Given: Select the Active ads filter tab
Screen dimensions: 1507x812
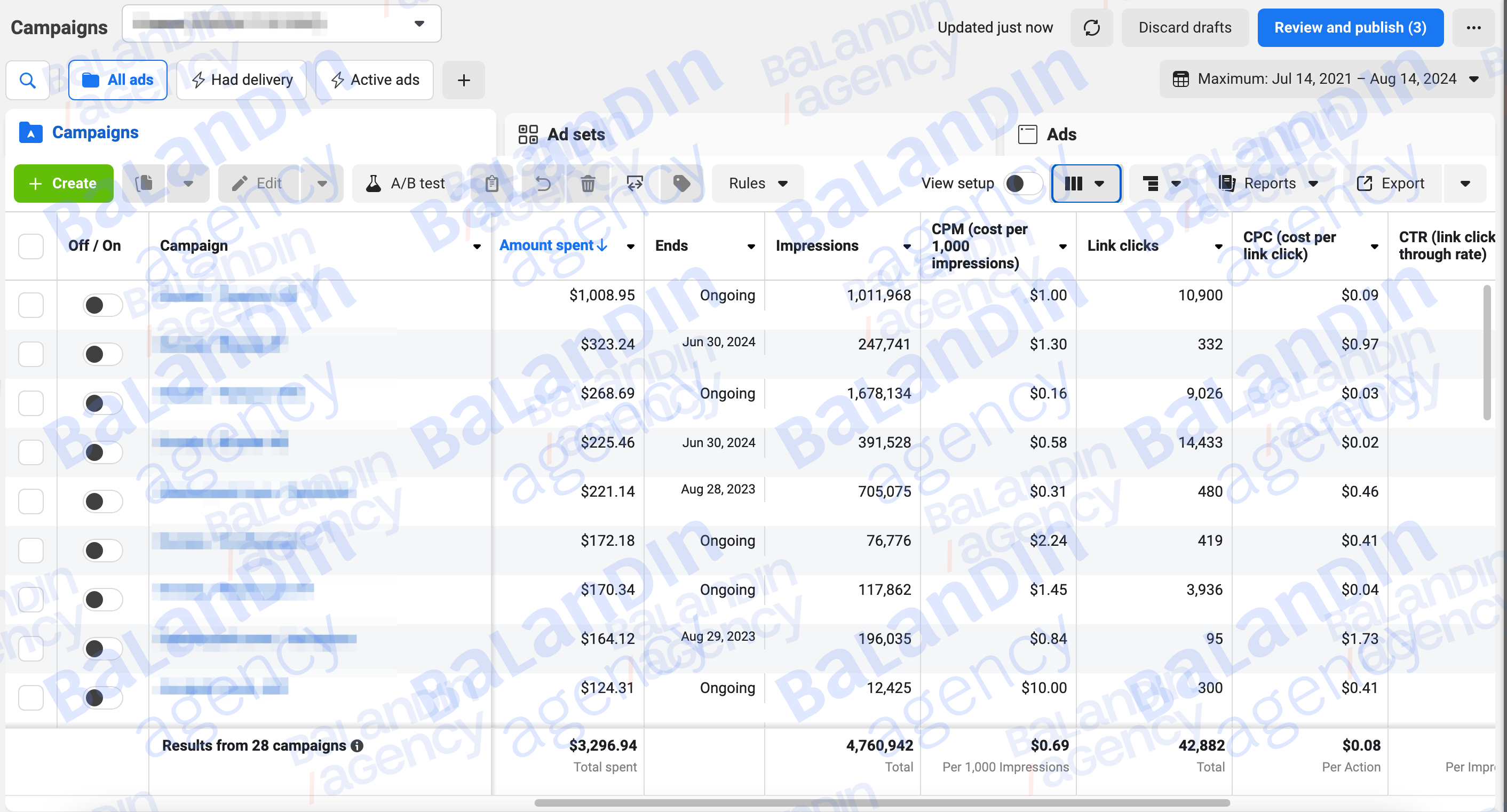Looking at the screenshot, I should point(375,79).
